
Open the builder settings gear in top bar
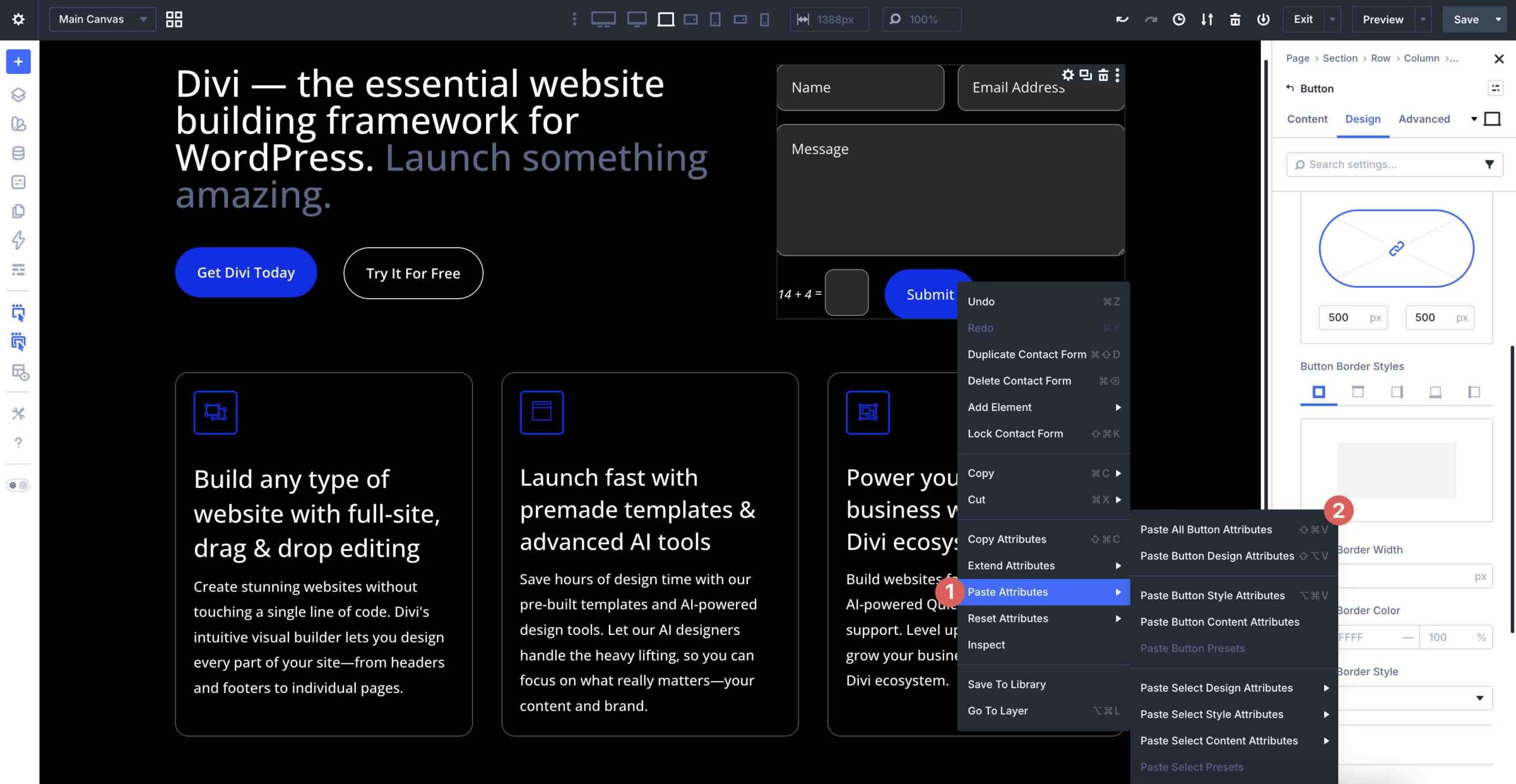(x=18, y=20)
